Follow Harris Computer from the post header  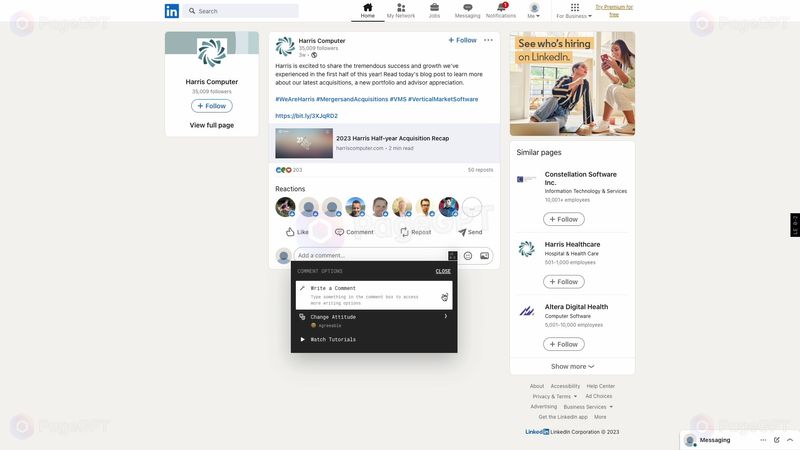coord(462,40)
